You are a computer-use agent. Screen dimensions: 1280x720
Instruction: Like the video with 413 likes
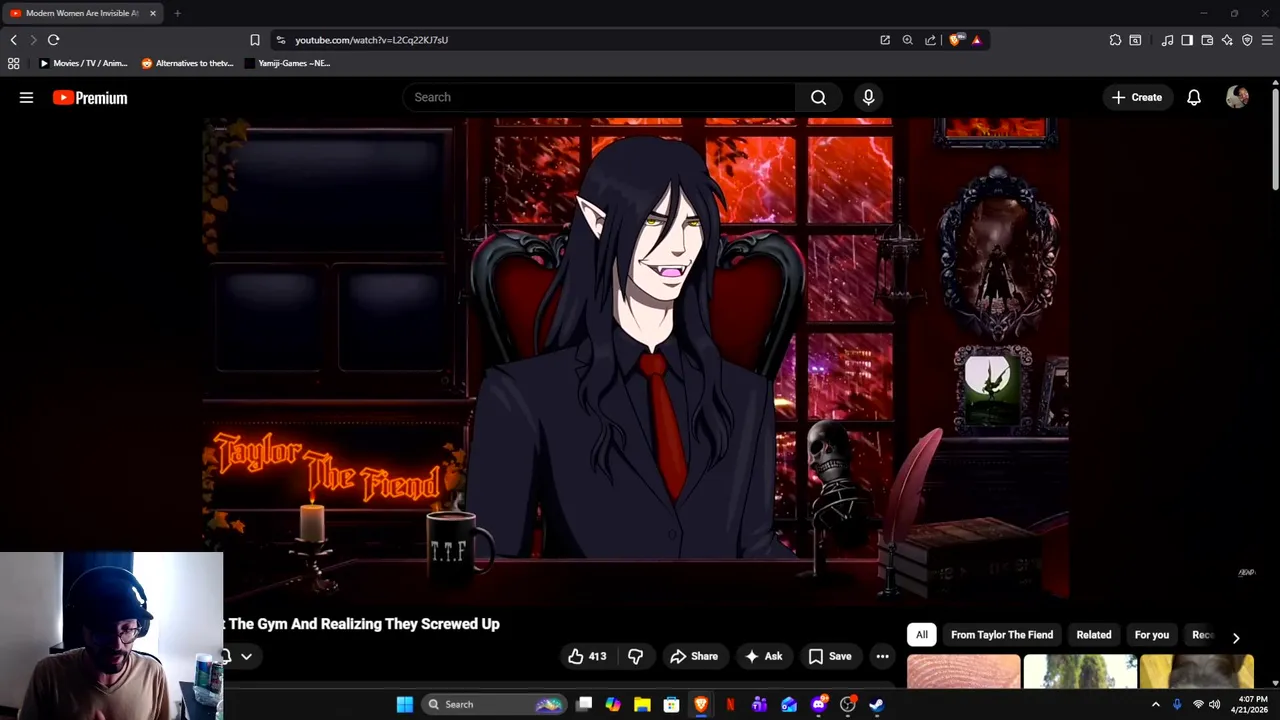[587, 656]
